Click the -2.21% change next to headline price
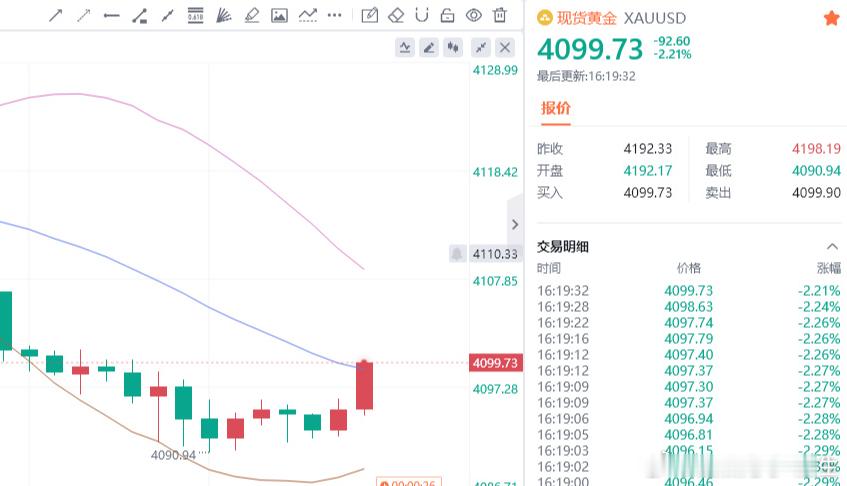The width and height of the screenshot is (847, 486). click(x=672, y=54)
